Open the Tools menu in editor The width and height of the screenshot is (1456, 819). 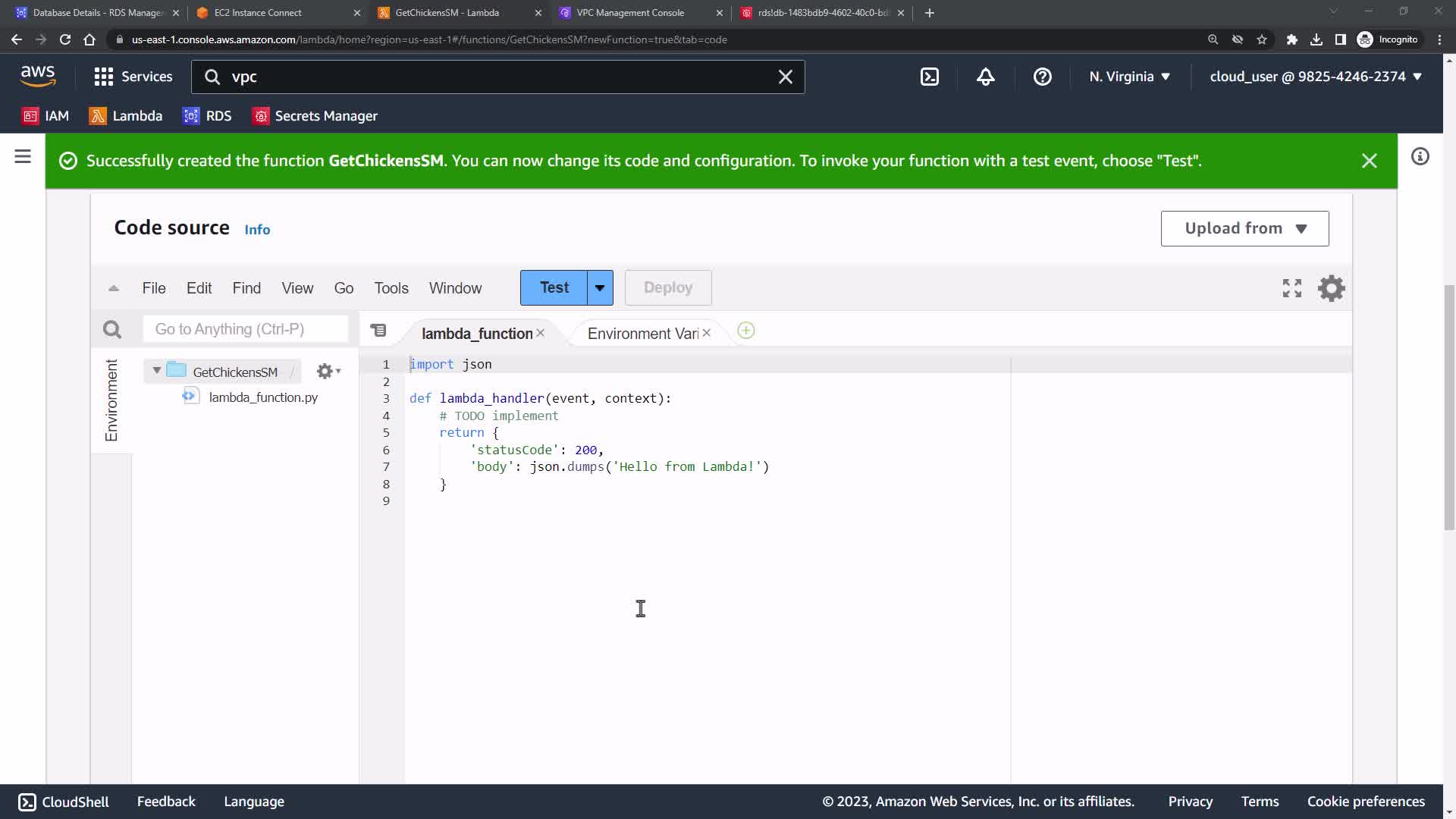click(x=391, y=288)
